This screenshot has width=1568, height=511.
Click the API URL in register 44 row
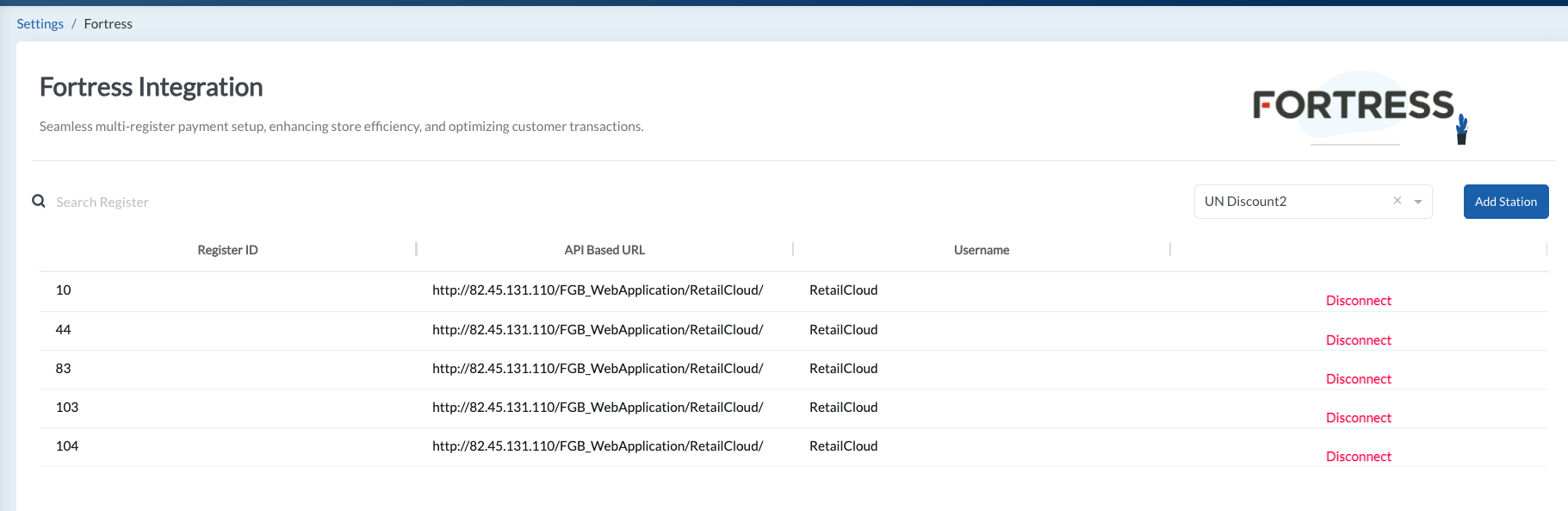click(x=598, y=330)
